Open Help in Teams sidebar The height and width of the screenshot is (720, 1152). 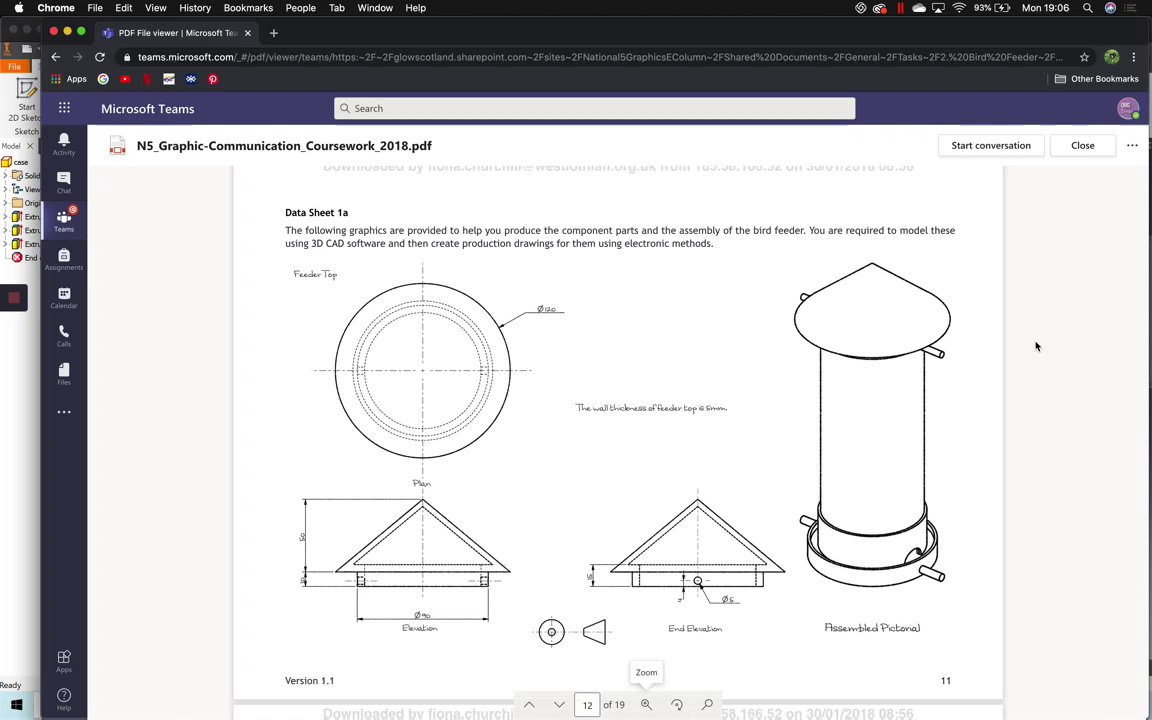point(64,699)
